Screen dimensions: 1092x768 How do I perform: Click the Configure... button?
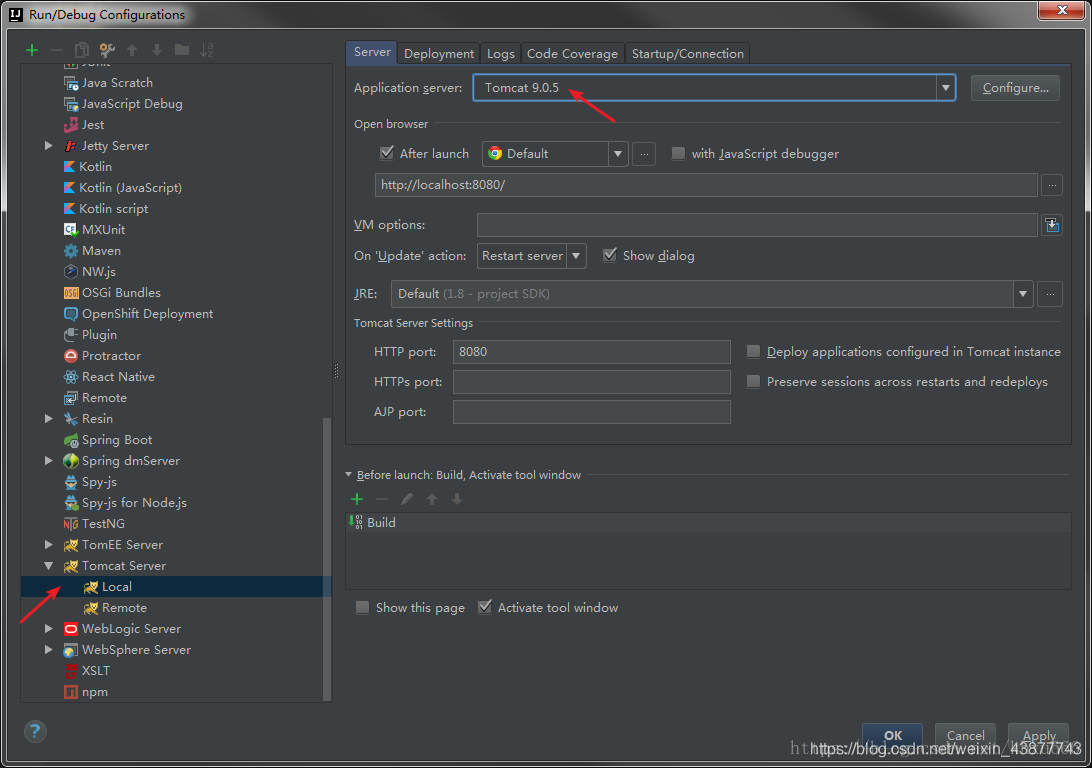tap(1015, 88)
